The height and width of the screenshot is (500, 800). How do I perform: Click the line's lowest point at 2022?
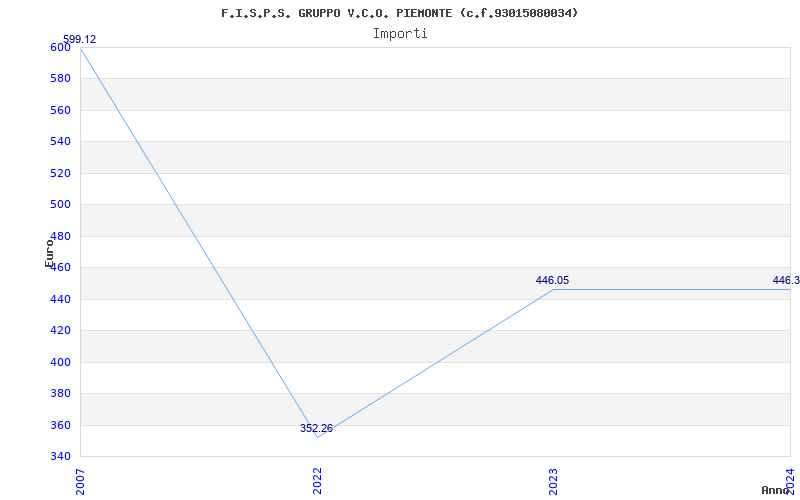click(317, 437)
